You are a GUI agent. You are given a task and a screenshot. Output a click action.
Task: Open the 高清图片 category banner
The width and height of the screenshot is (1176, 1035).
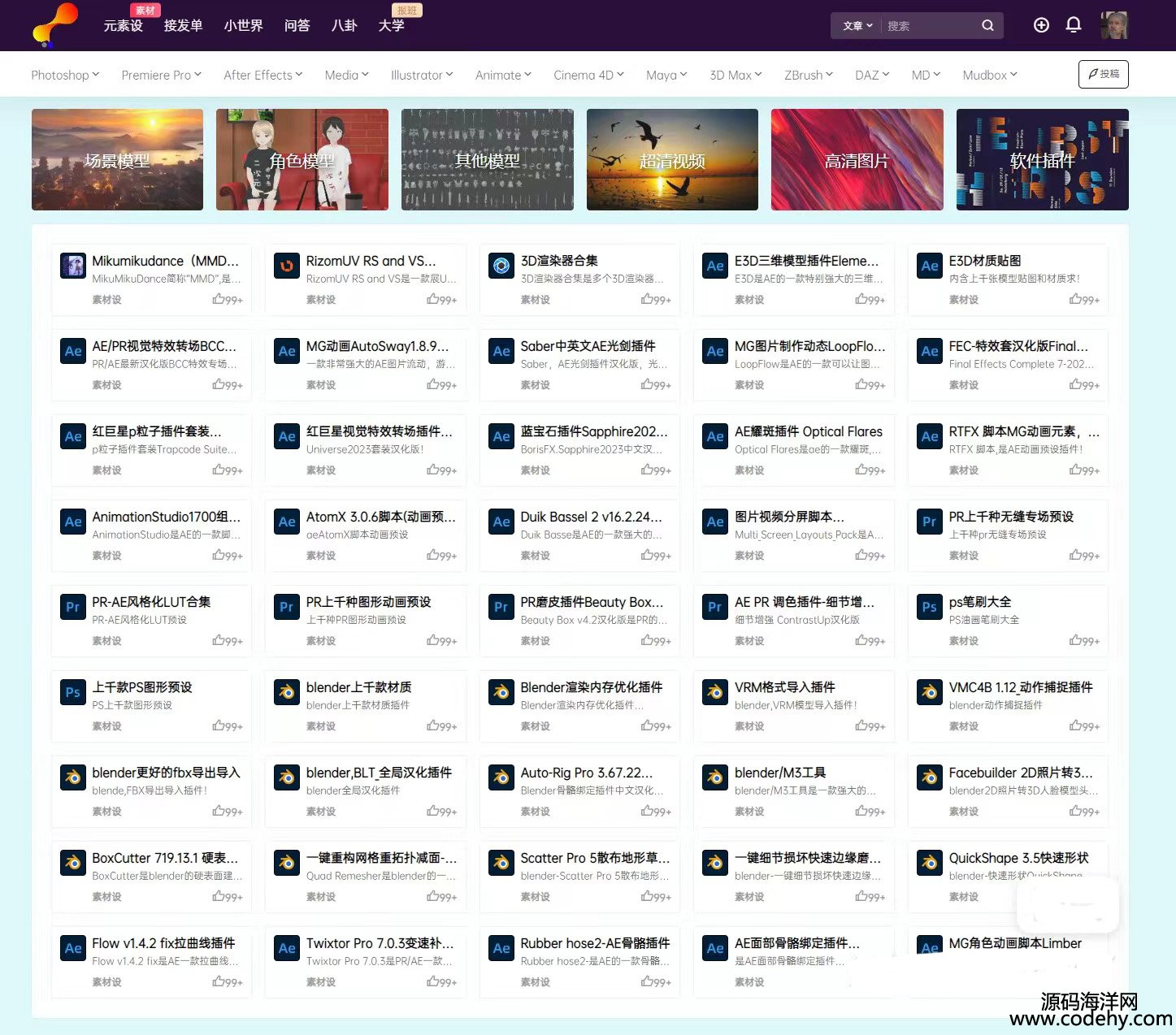(857, 159)
